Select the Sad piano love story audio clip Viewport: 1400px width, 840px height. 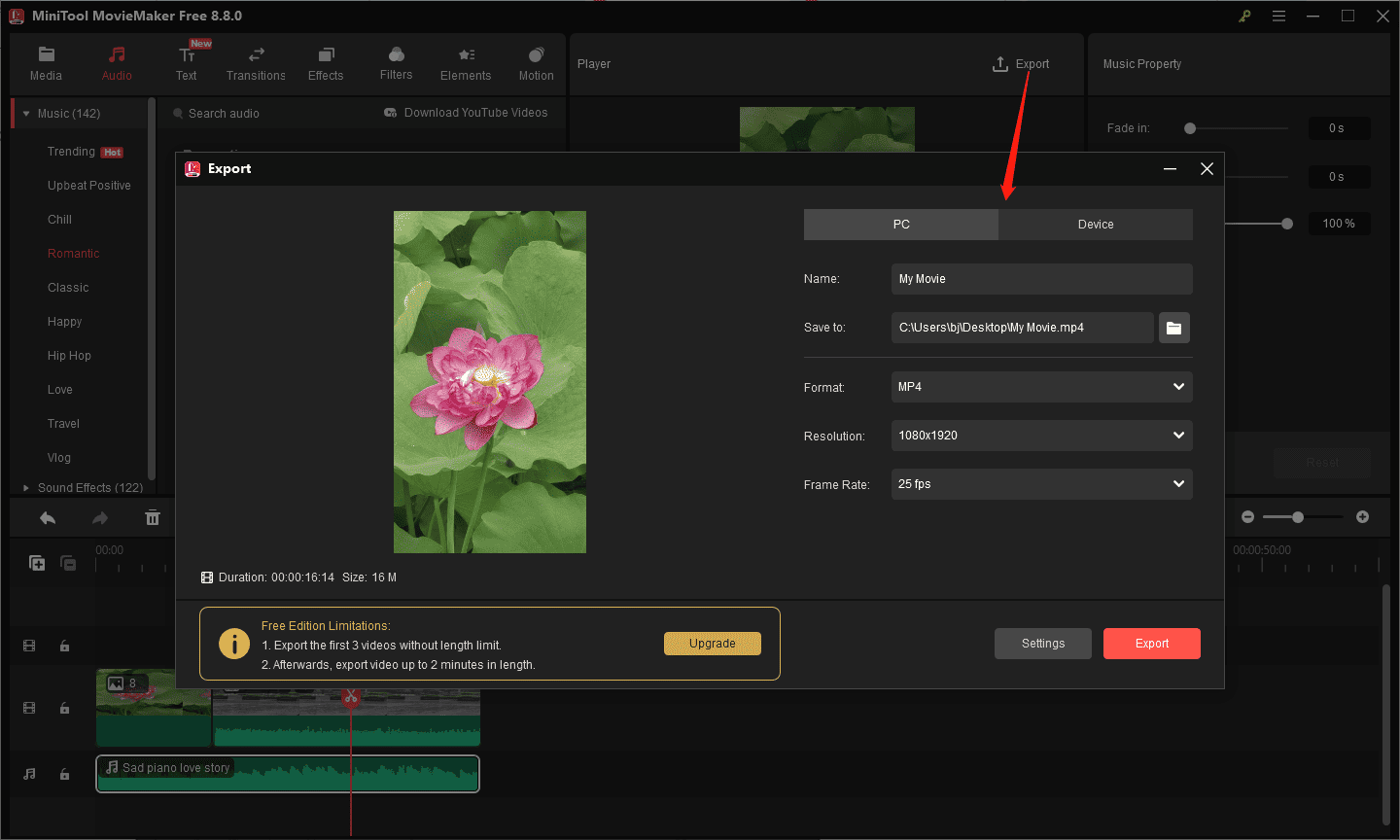pyautogui.click(x=288, y=774)
